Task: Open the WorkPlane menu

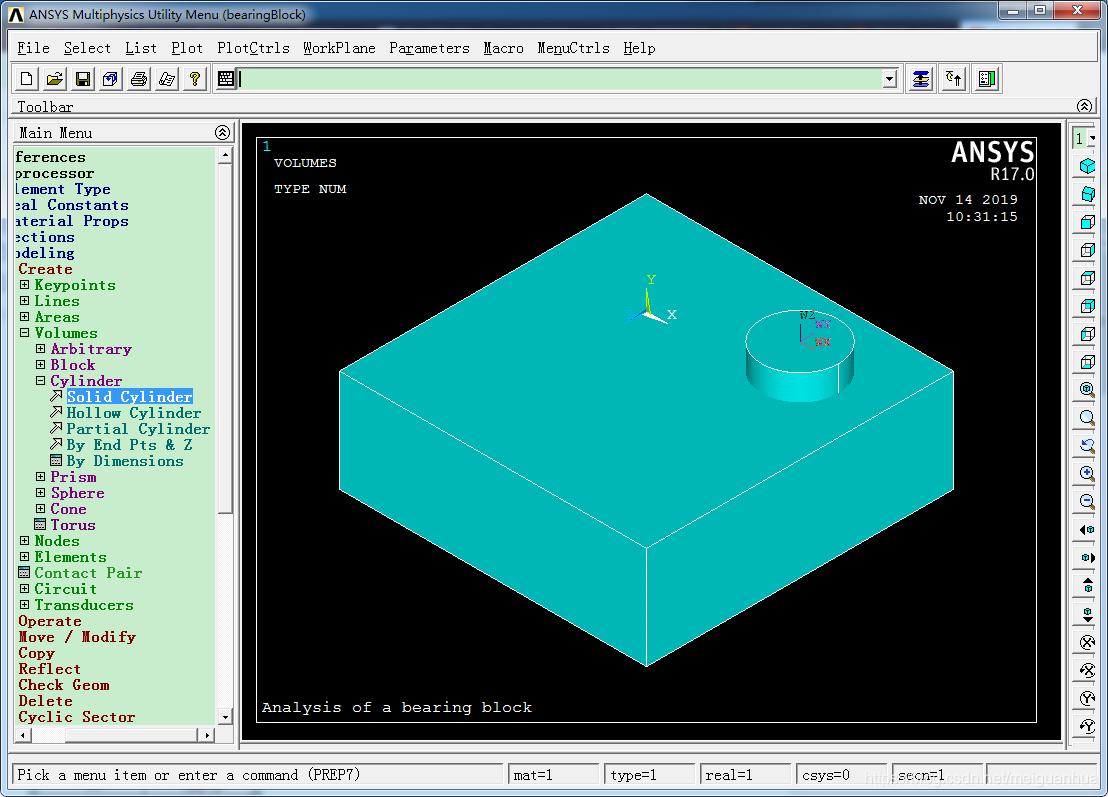Action: [x=339, y=48]
